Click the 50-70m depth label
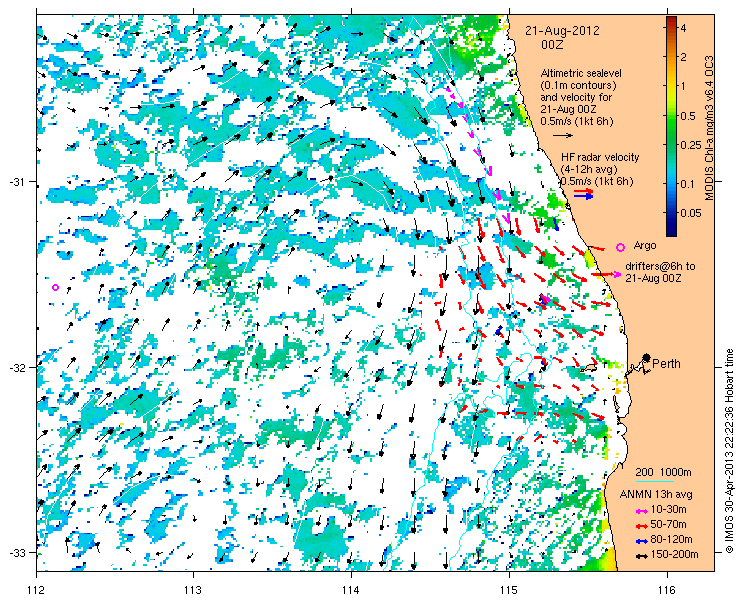The height and width of the screenshot is (600, 740). click(x=668, y=524)
